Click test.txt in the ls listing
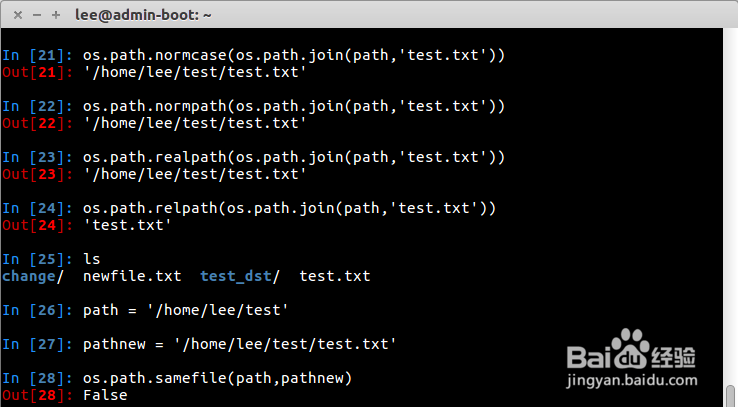The height and width of the screenshot is (407, 738). pos(336,276)
